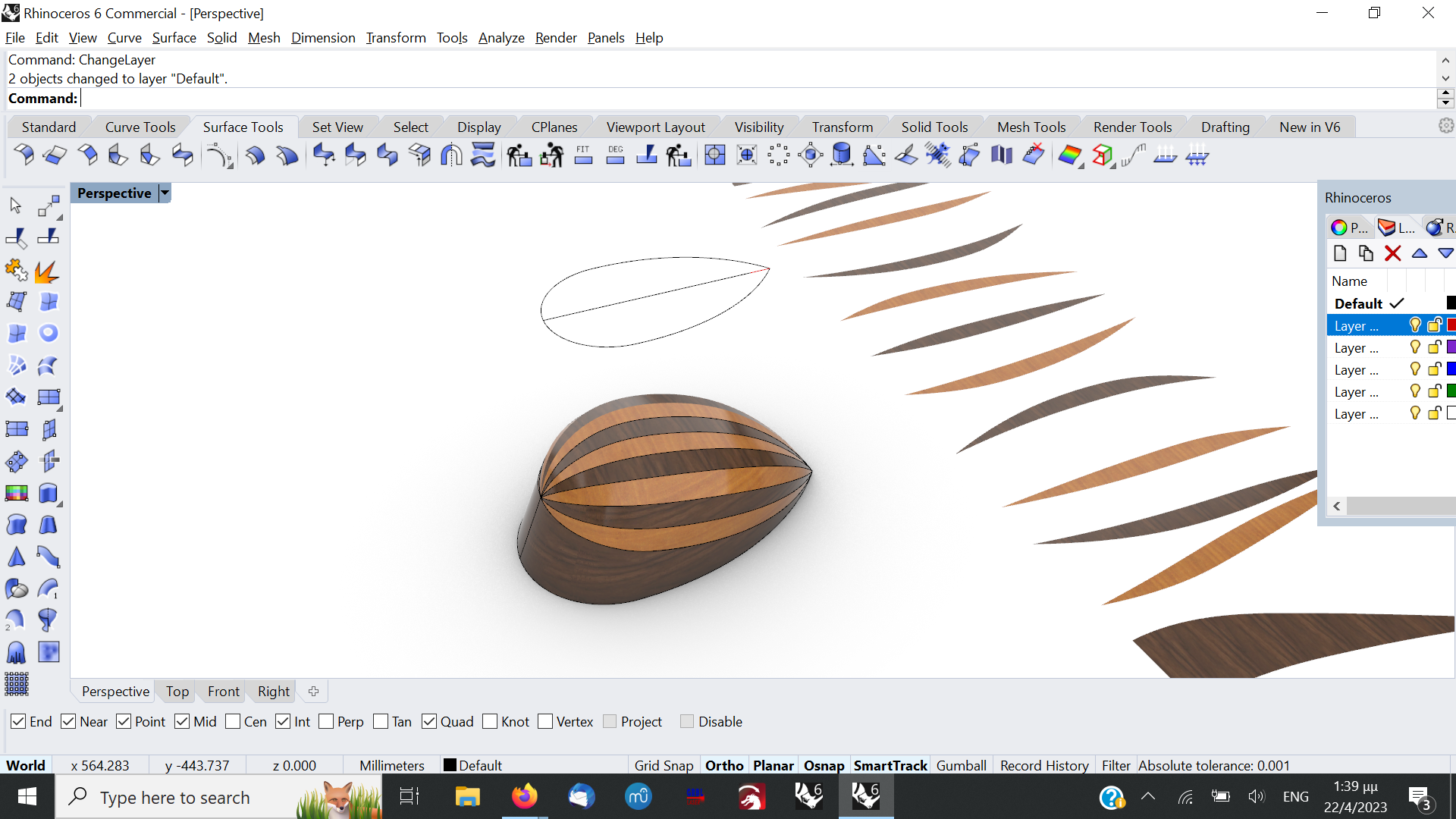Open the Perspective viewport dropdown arrow
Screen dimensions: 1456x819
coord(165,193)
